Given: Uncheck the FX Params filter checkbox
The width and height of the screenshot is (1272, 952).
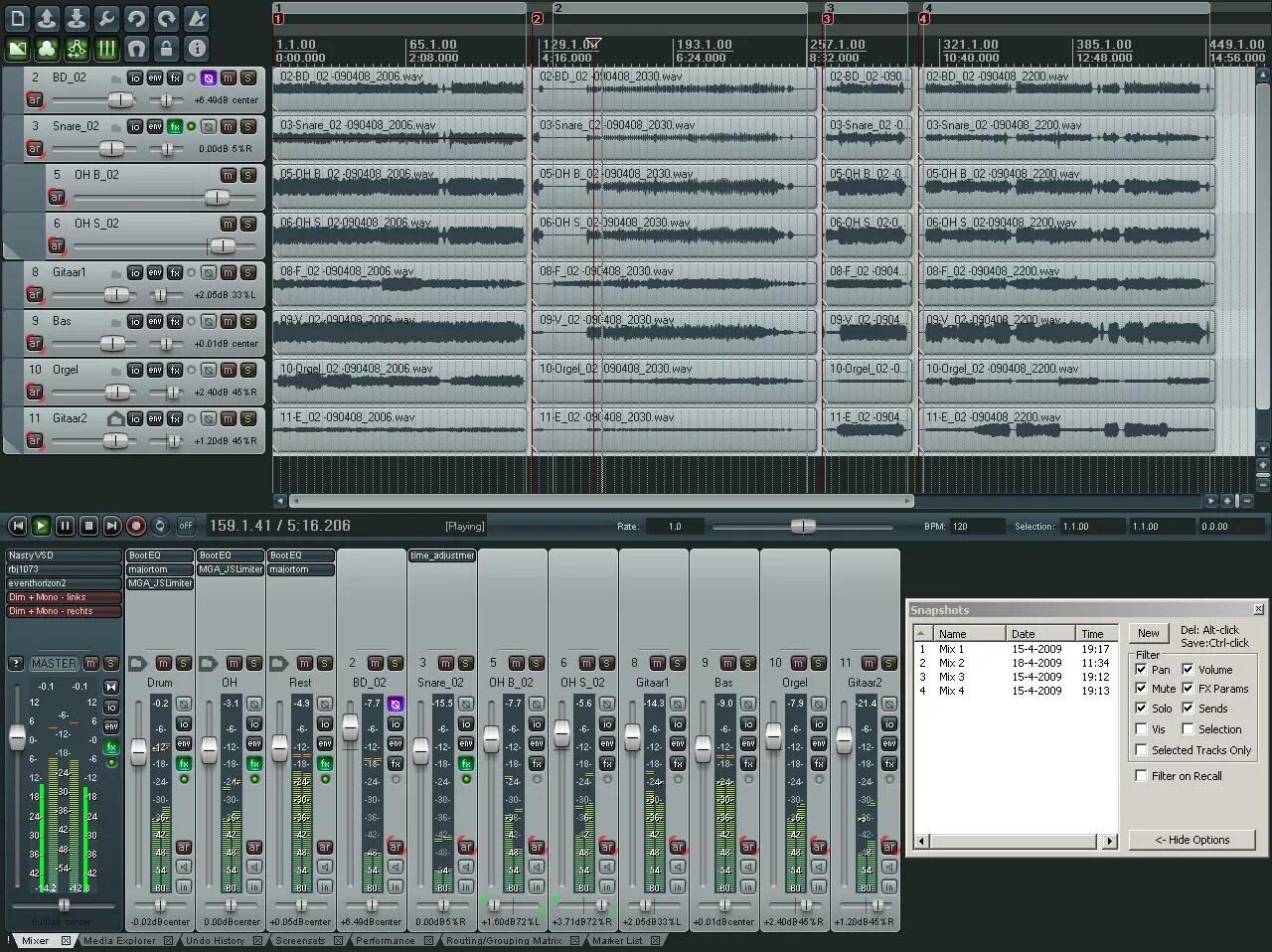Looking at the screenshot, I should click(1188, 689).
